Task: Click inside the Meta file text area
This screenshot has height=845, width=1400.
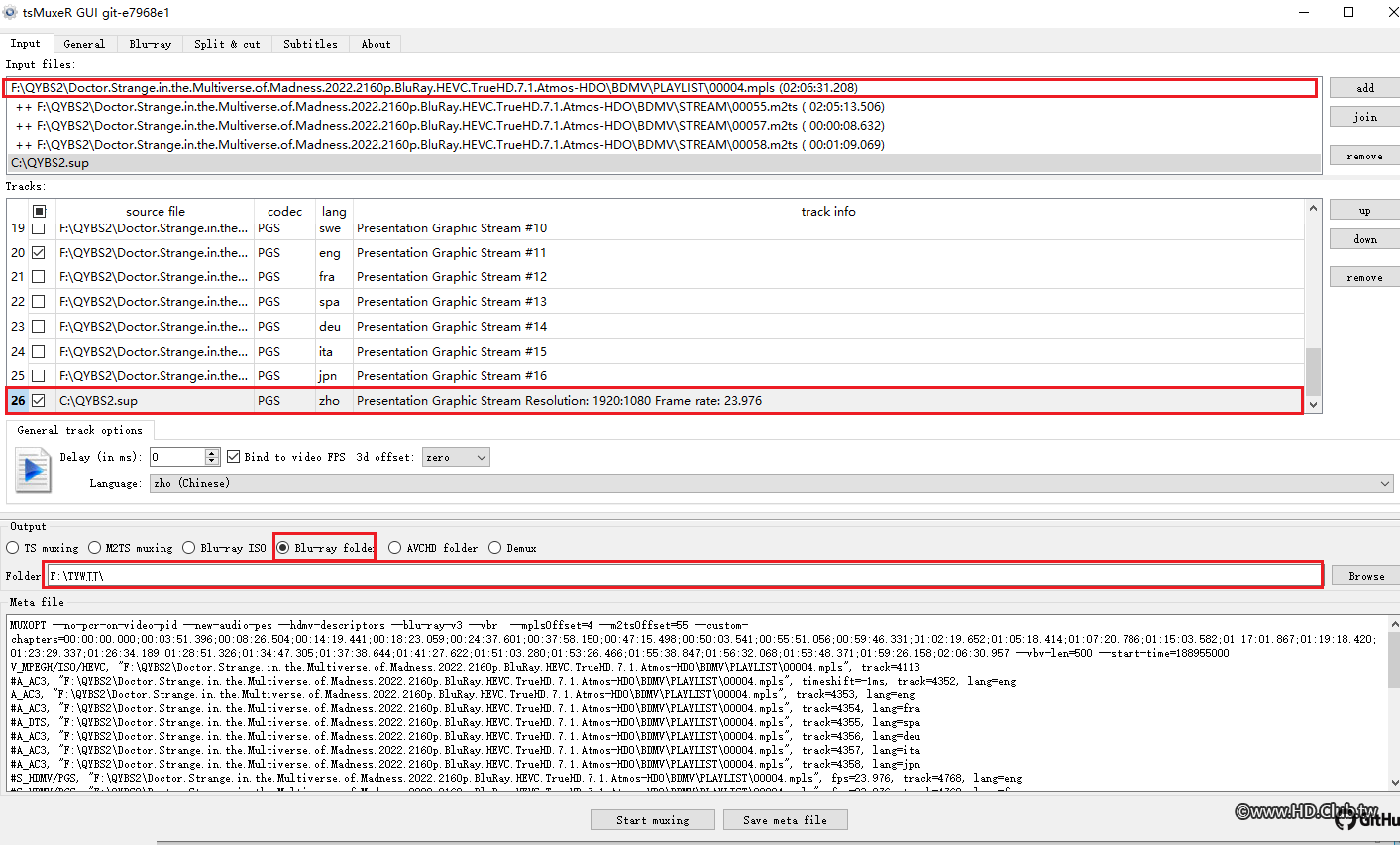Action: click(x=698, y=703)
